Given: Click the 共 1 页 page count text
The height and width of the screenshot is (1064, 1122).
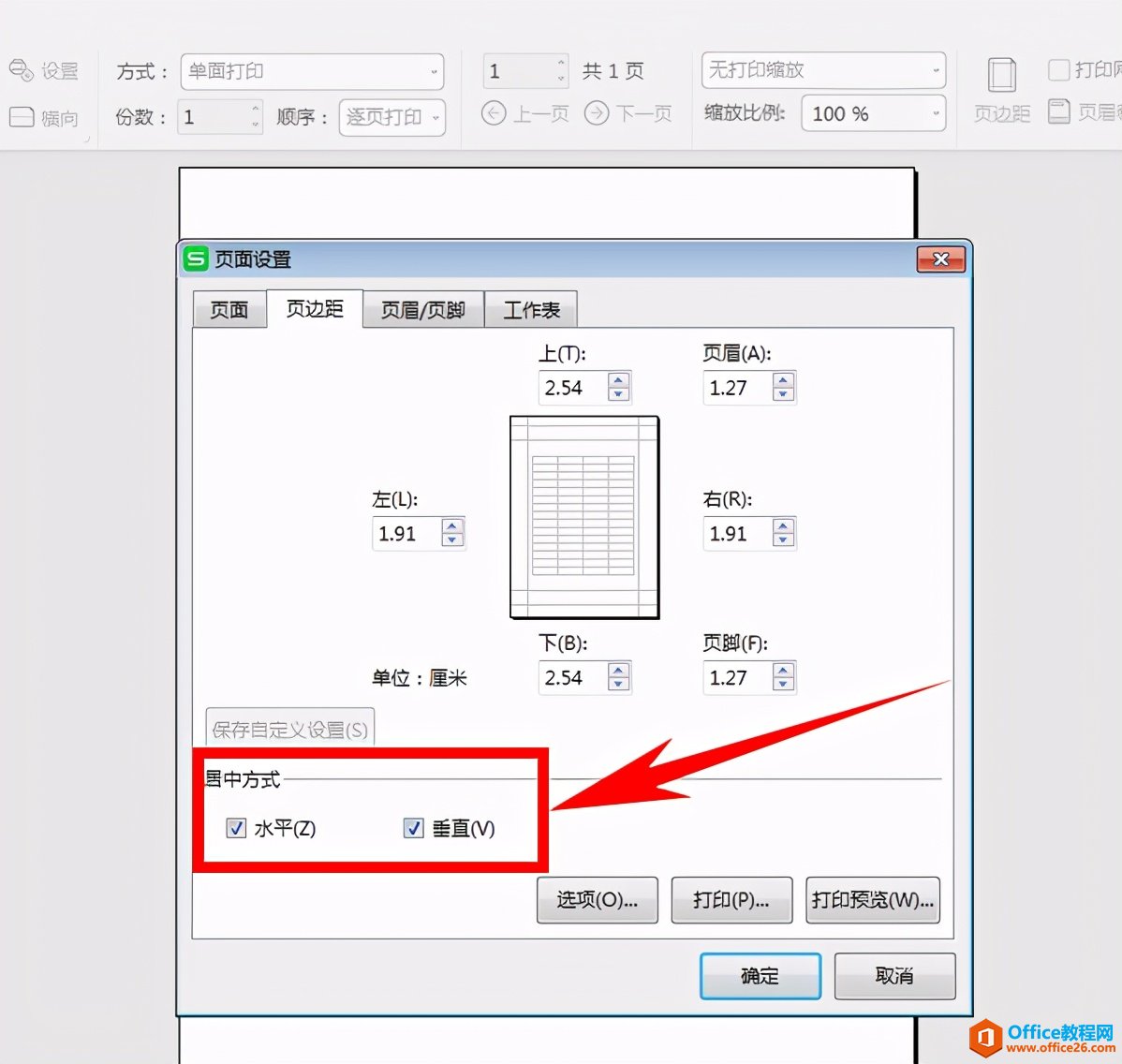Looking at the screenshot, I should [613, 71].
